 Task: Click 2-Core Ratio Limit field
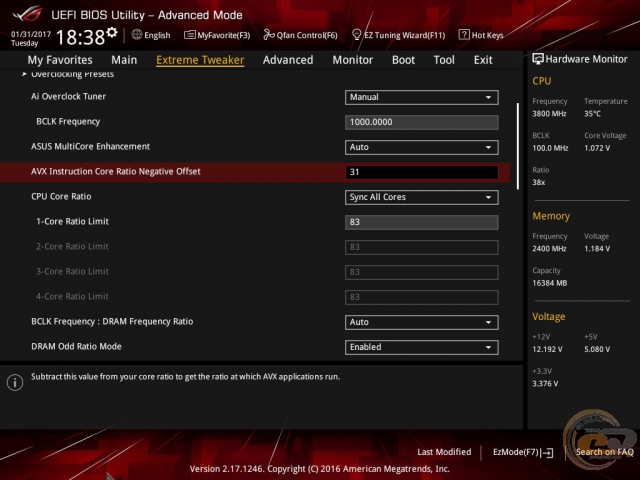click(x=422, y=247)
